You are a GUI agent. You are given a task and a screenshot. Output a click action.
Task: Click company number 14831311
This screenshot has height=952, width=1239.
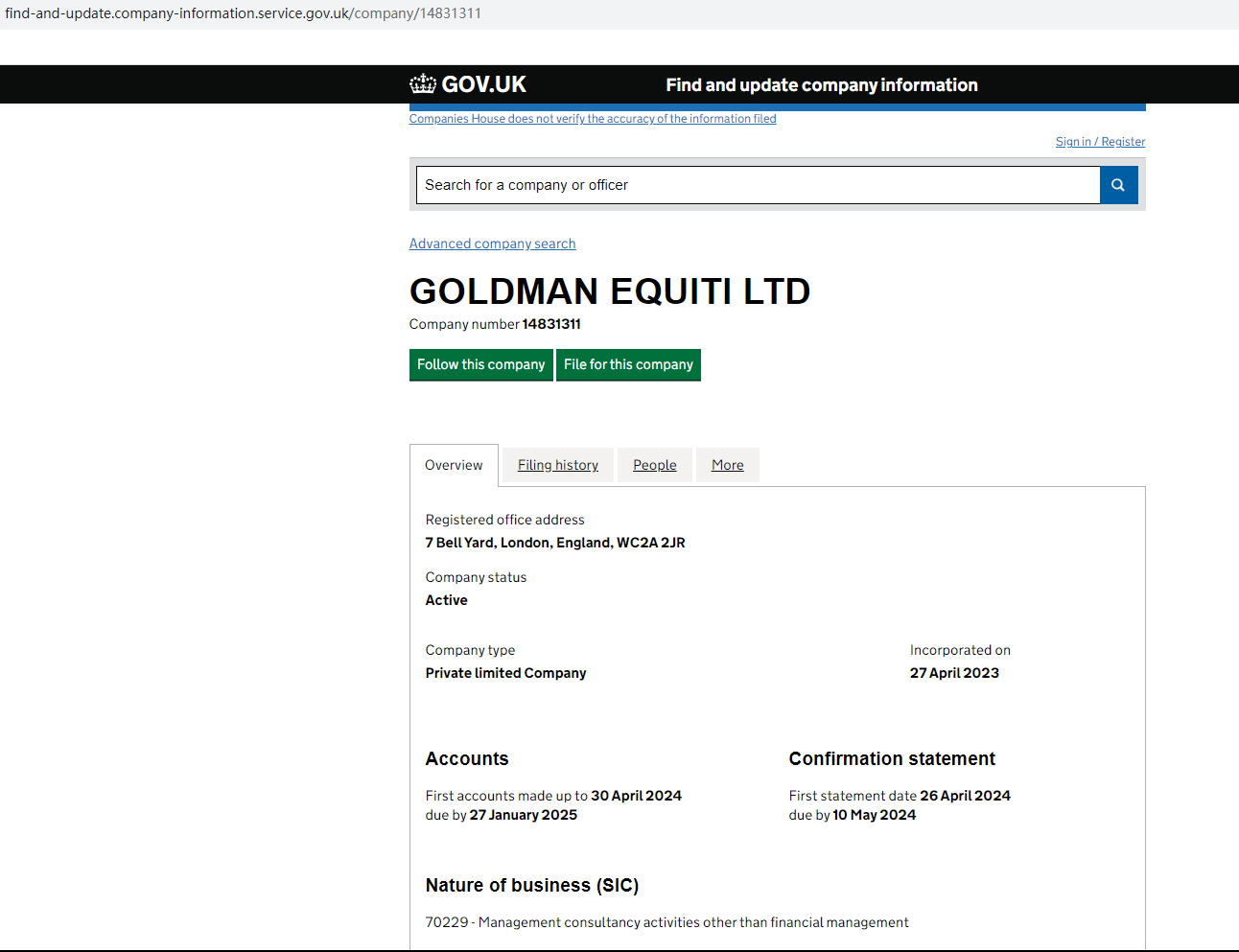tap(551, 324)
